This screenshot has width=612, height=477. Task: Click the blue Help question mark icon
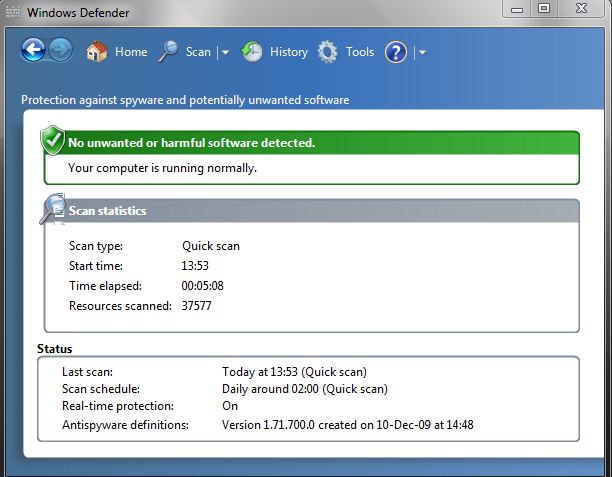(x=396, y=52)
